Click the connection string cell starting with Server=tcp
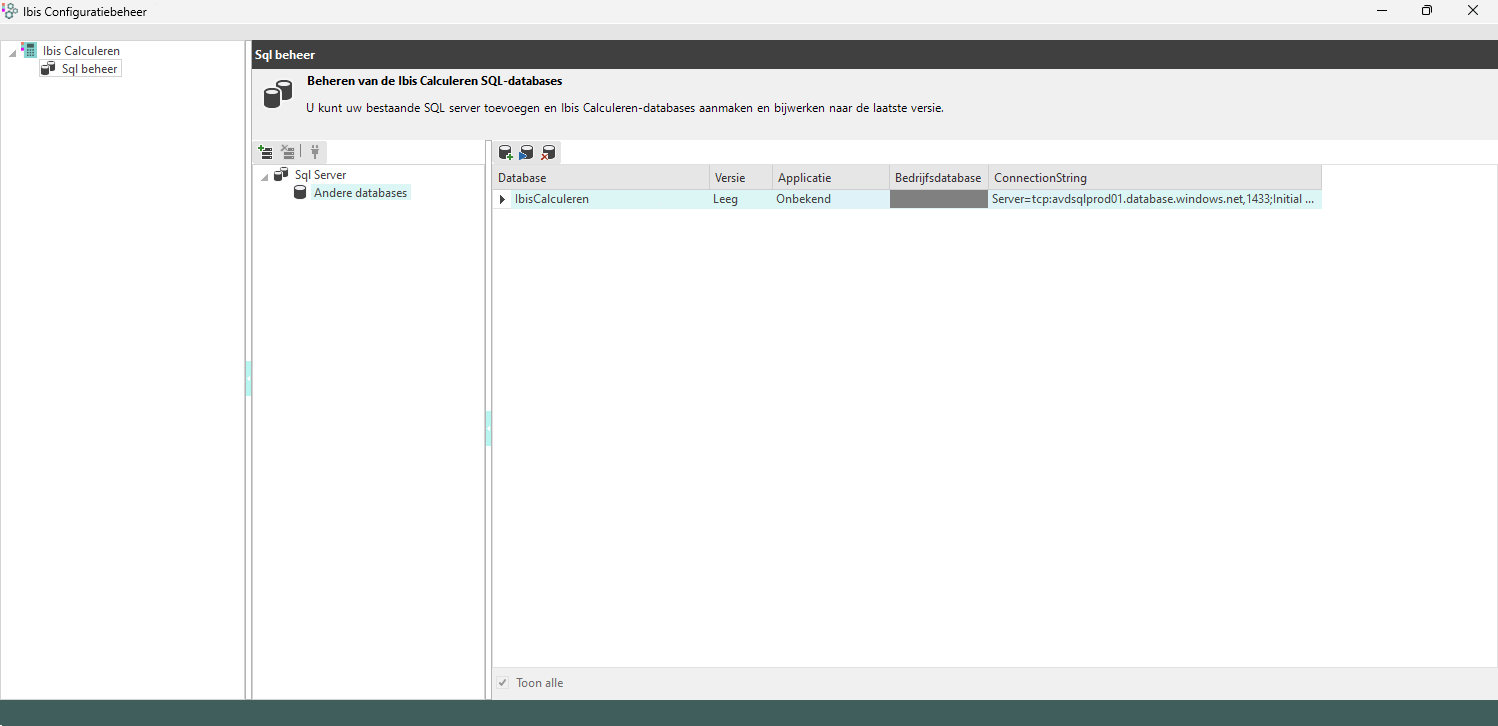1498x726 pixels. tap(1155, 199)
